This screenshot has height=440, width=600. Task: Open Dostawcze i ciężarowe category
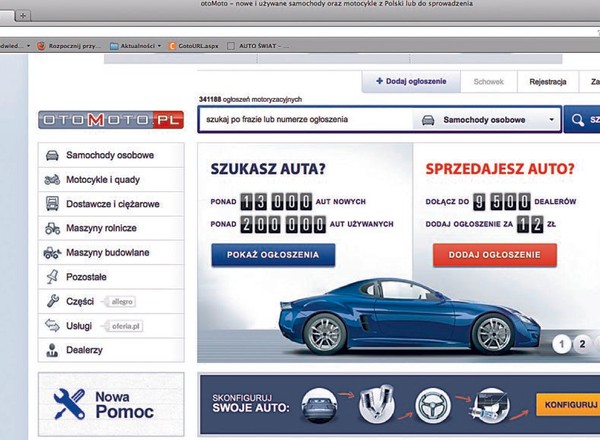coord(111,204)
